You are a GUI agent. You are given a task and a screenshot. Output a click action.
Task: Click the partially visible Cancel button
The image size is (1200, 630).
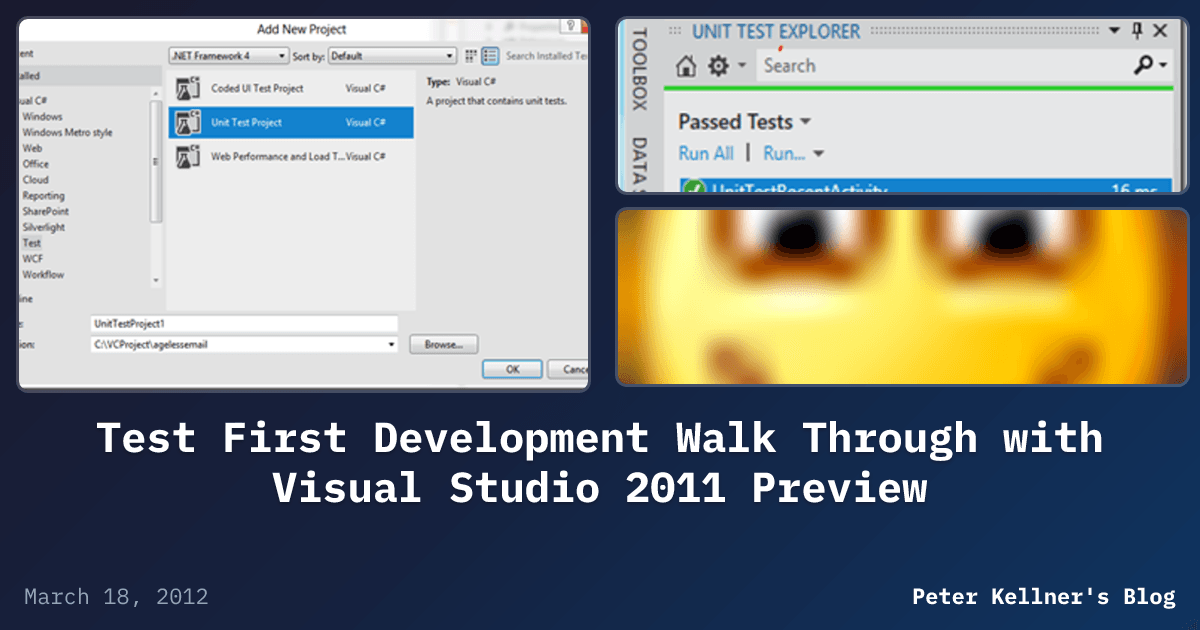click(x=570, y=369)
